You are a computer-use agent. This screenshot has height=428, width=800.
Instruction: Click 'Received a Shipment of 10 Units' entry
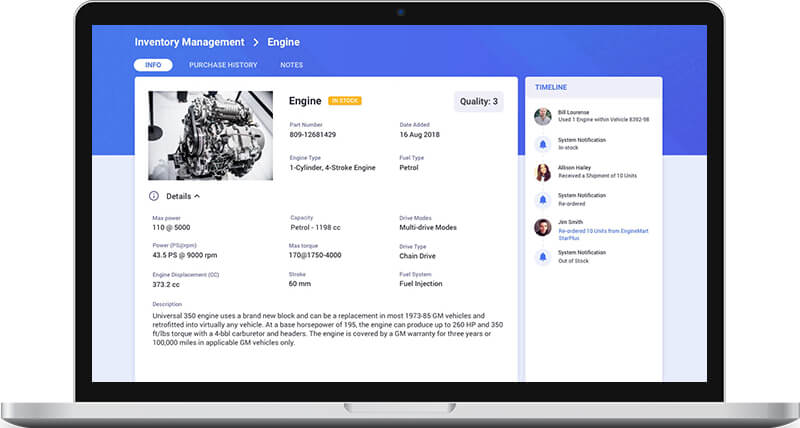click(x=597, y=175)
